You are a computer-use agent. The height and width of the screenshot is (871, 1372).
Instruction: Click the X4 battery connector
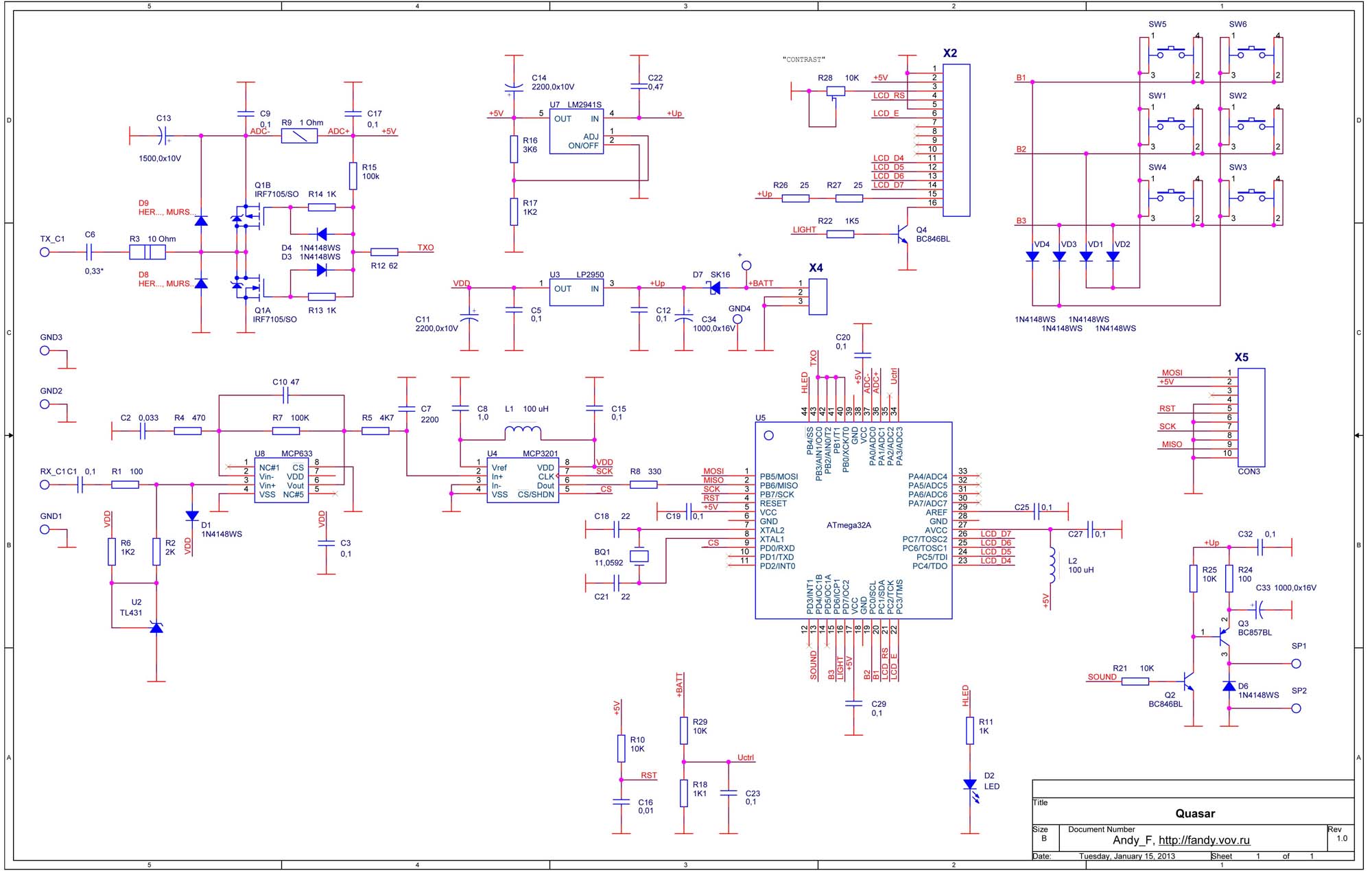point(817,296)
